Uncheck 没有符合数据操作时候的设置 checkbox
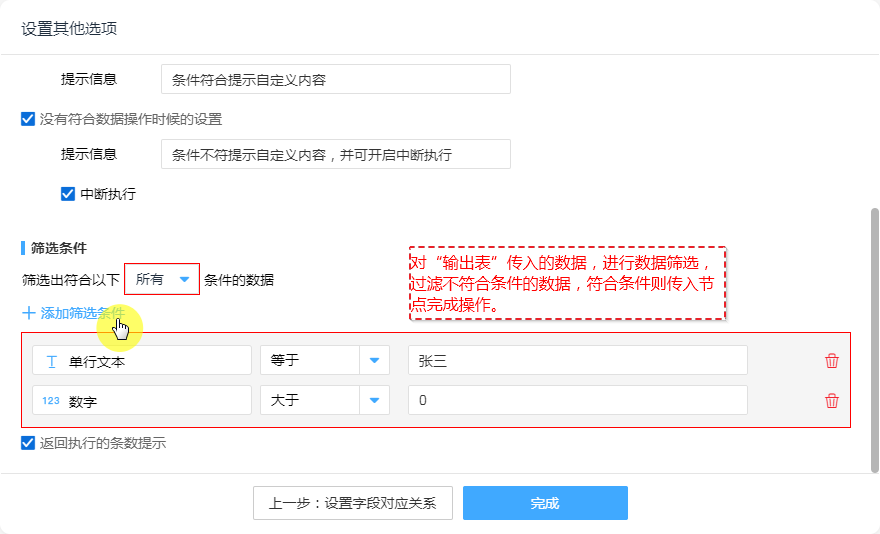The height and width of the screenshot is (534, 880). pos(28,119)
